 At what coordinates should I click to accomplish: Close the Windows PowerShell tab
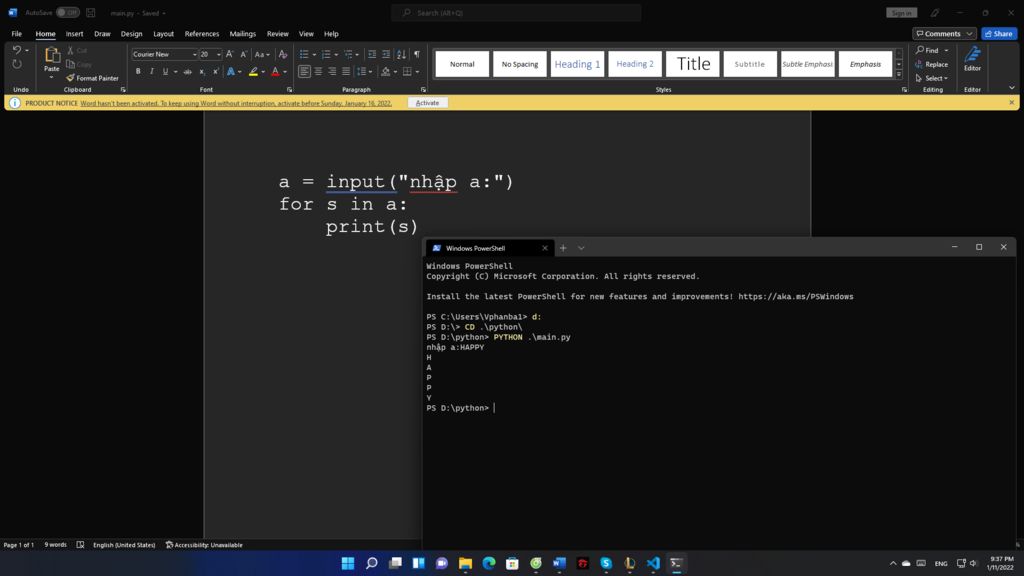click(x=545, y=248)
